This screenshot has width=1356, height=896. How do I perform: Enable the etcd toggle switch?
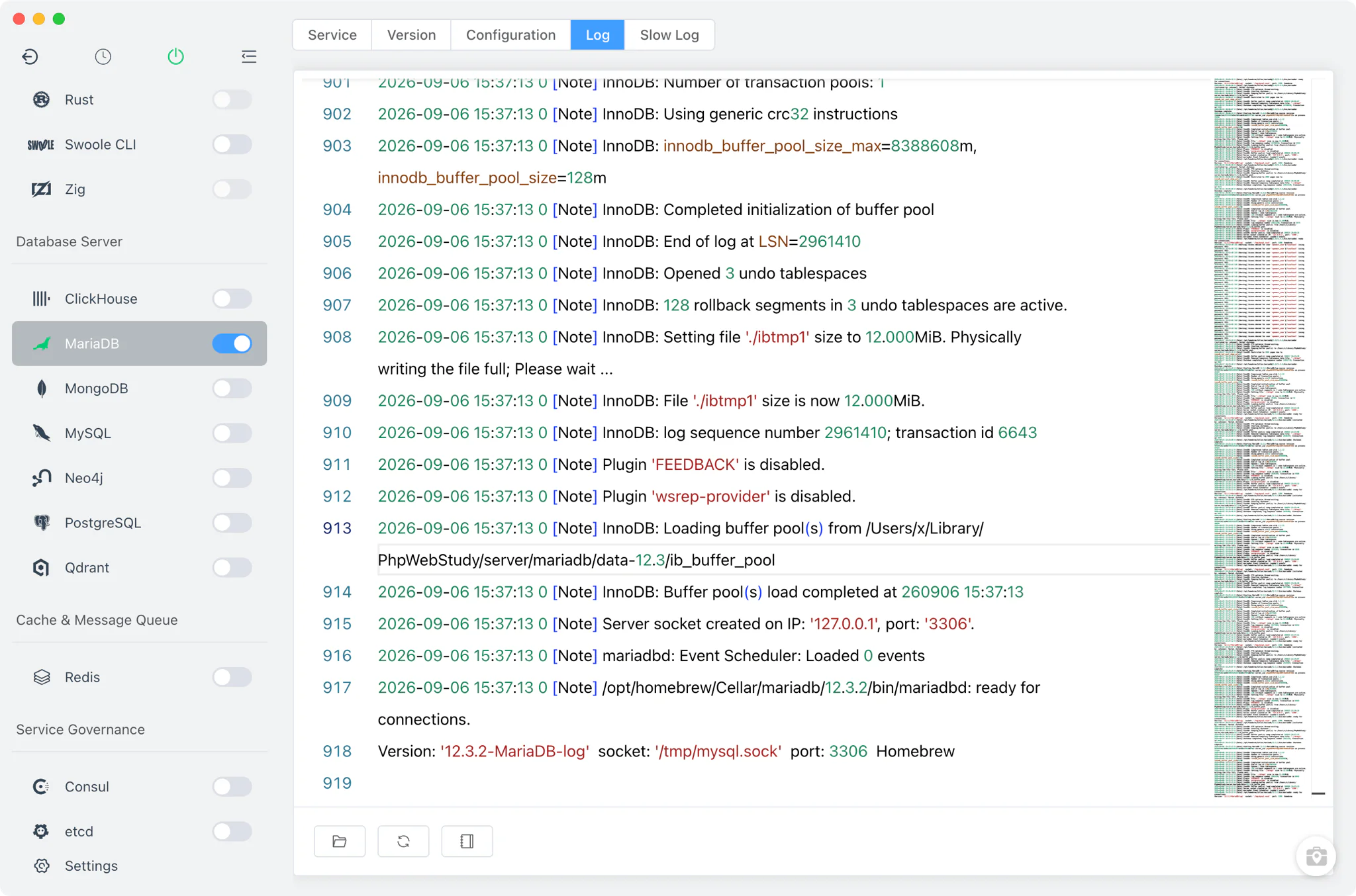(x=232, y=831)
